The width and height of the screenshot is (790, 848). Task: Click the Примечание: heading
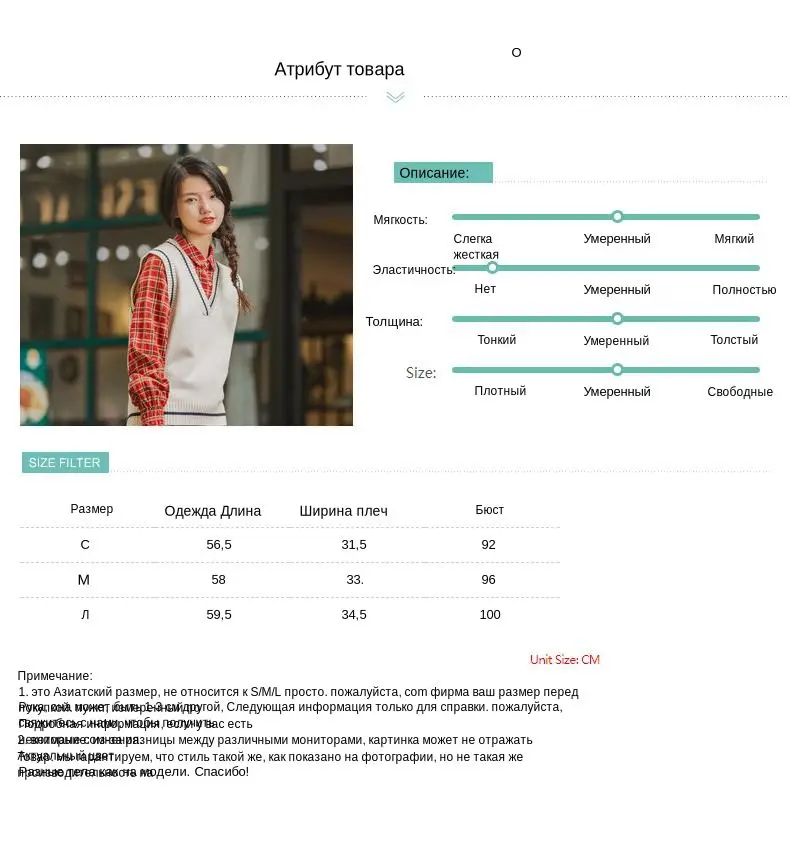(55, 675)
